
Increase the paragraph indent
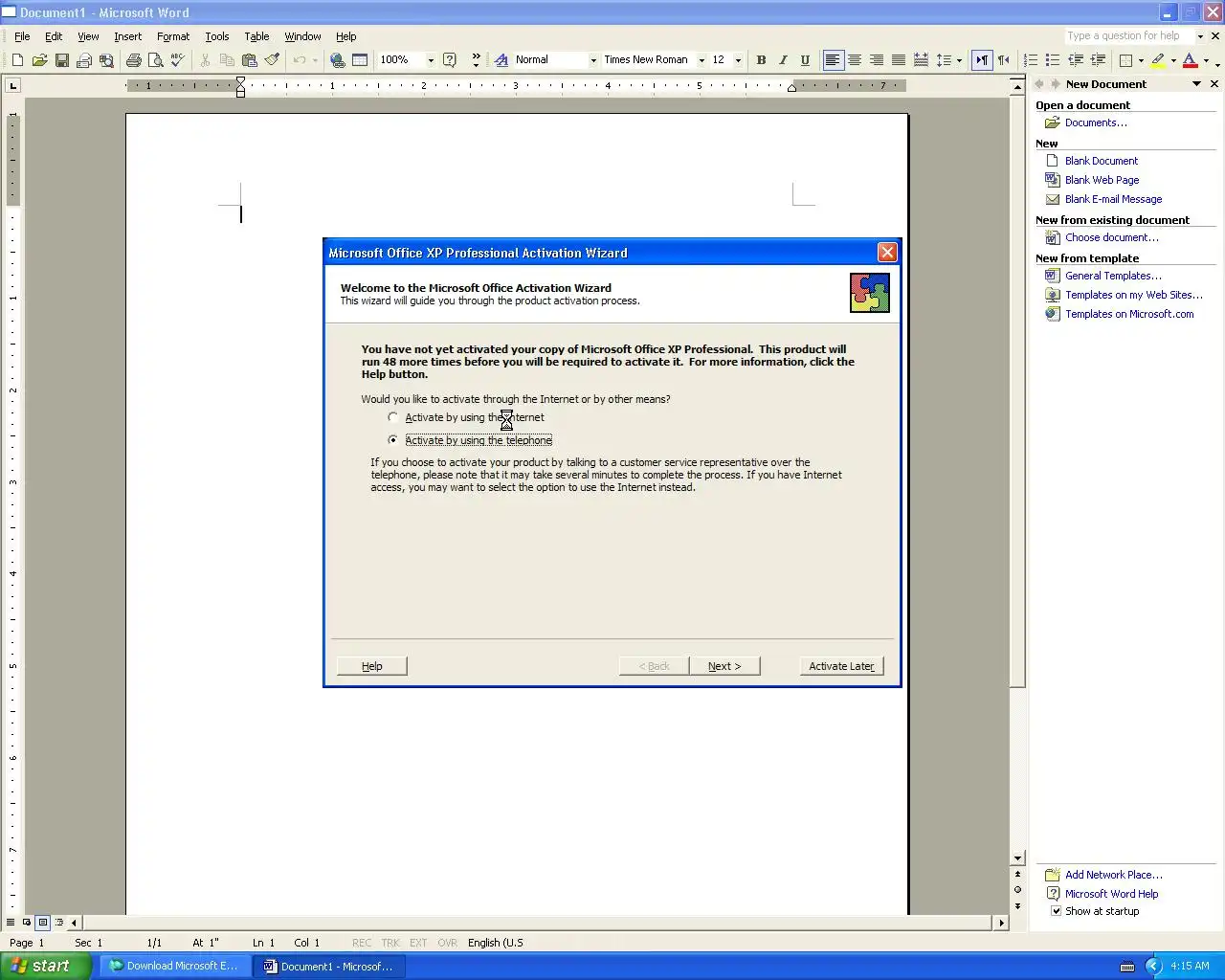[x=1098, y=59]
